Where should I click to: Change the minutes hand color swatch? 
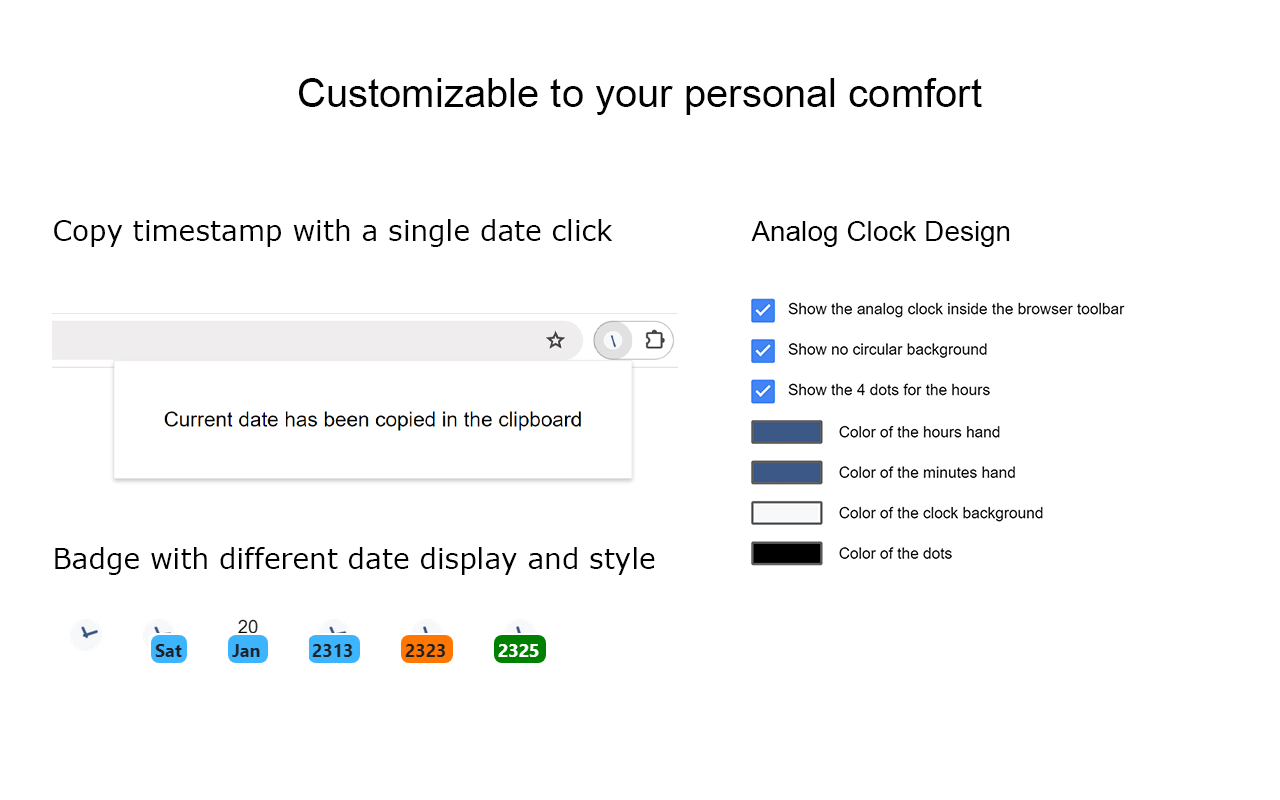[x=787, y=472]
